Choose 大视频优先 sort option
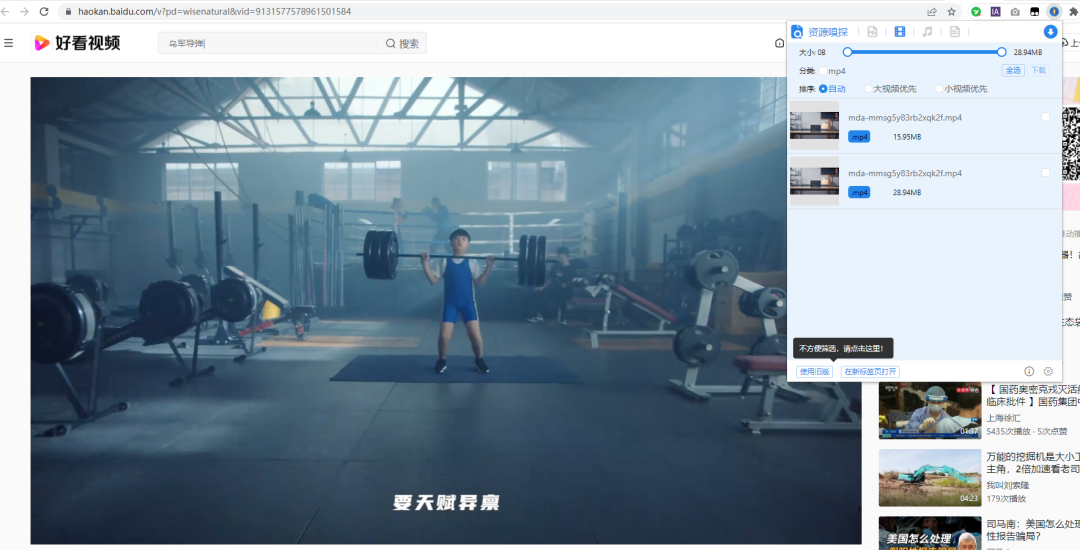The height and width of the screenshot is (550, 1080). click(868, 89)
